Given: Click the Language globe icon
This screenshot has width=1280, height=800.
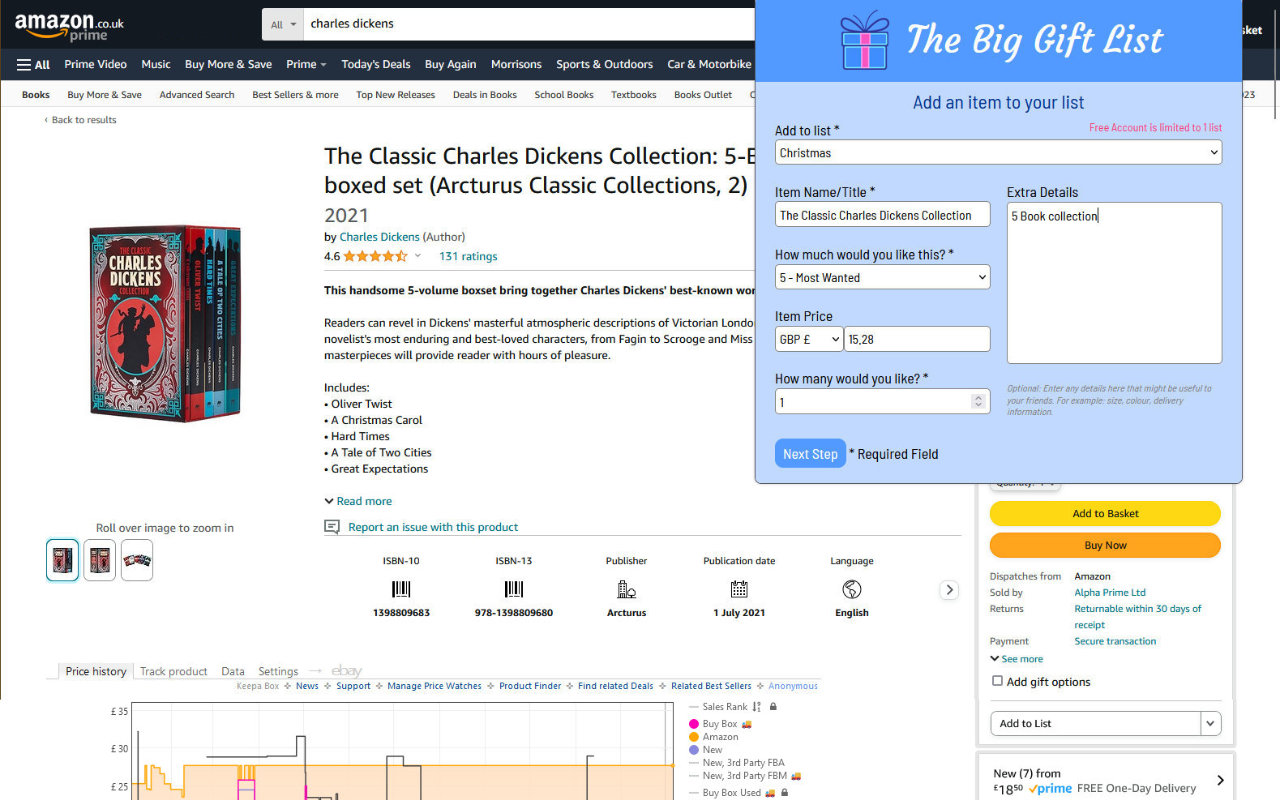Looking at the screenshot, I should point(852,589).
